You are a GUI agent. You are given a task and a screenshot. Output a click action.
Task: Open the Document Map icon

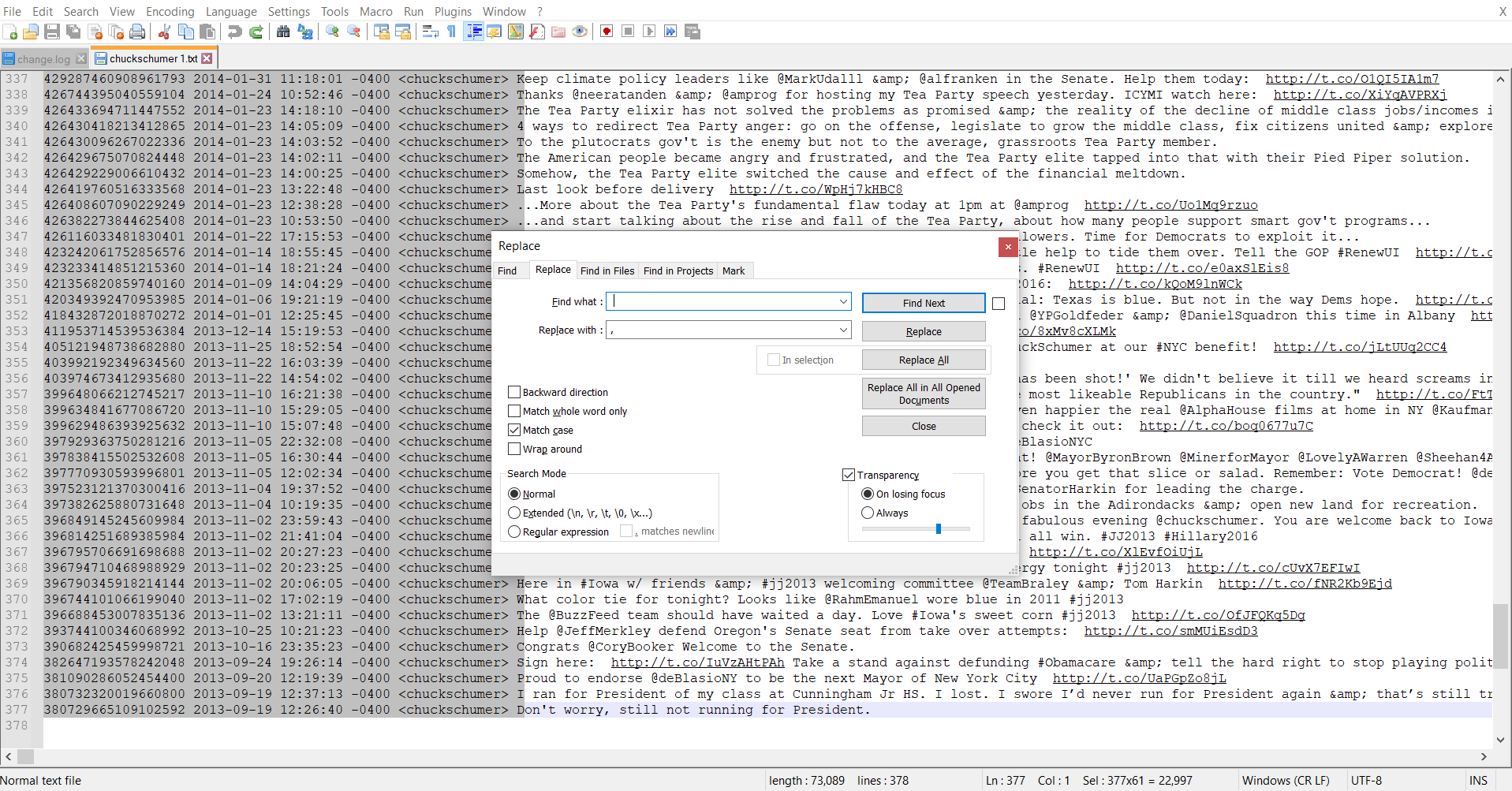[516, 32]
